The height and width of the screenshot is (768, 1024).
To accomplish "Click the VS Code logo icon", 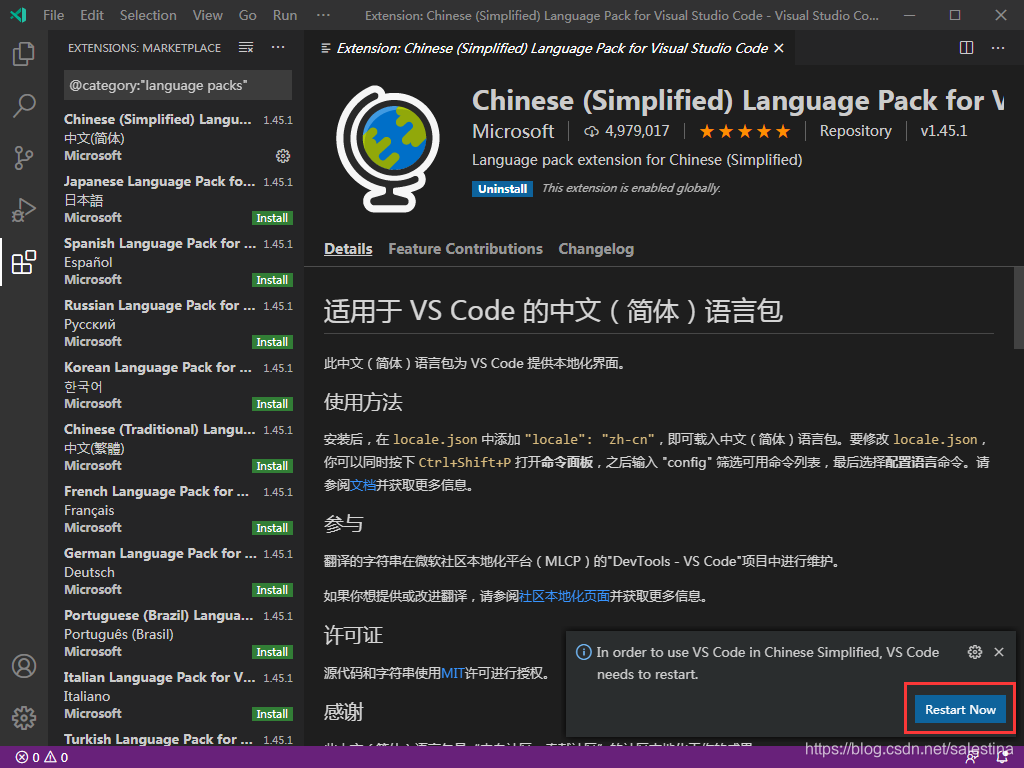I will pyautogui.click(x=18, y=14).
